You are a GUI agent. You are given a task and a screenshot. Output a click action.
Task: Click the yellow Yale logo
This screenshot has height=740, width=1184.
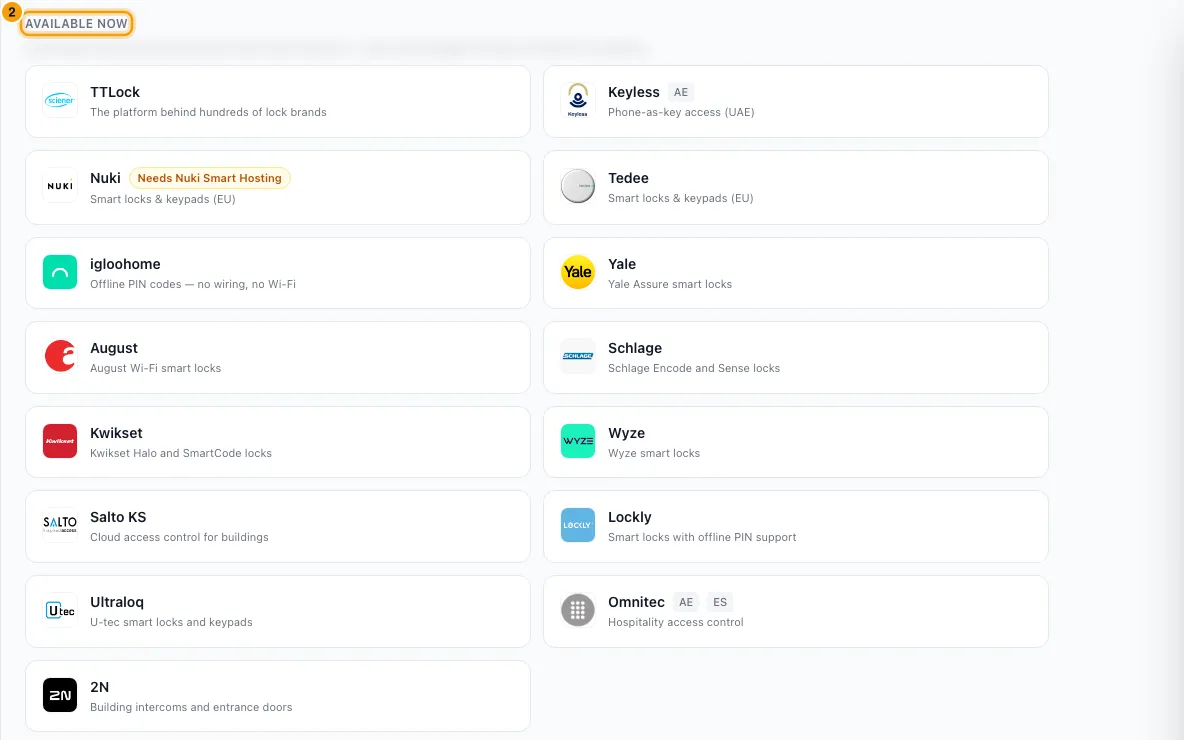[x=578, y=272]
